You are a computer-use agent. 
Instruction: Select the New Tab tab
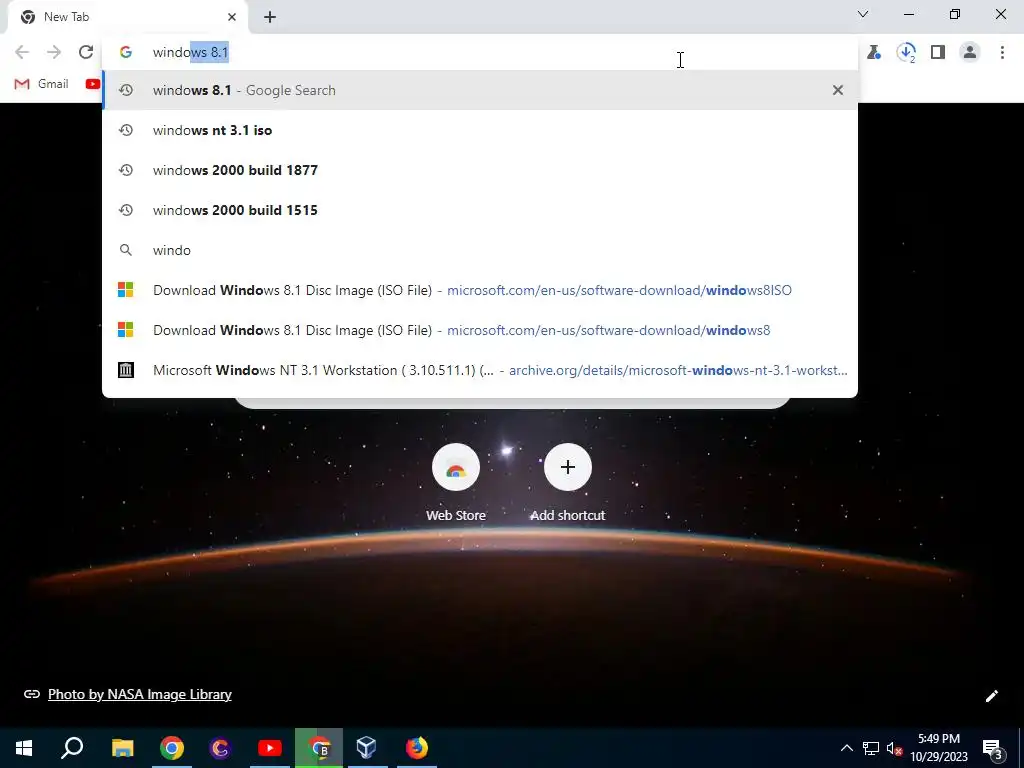click(x=127, y=17)
